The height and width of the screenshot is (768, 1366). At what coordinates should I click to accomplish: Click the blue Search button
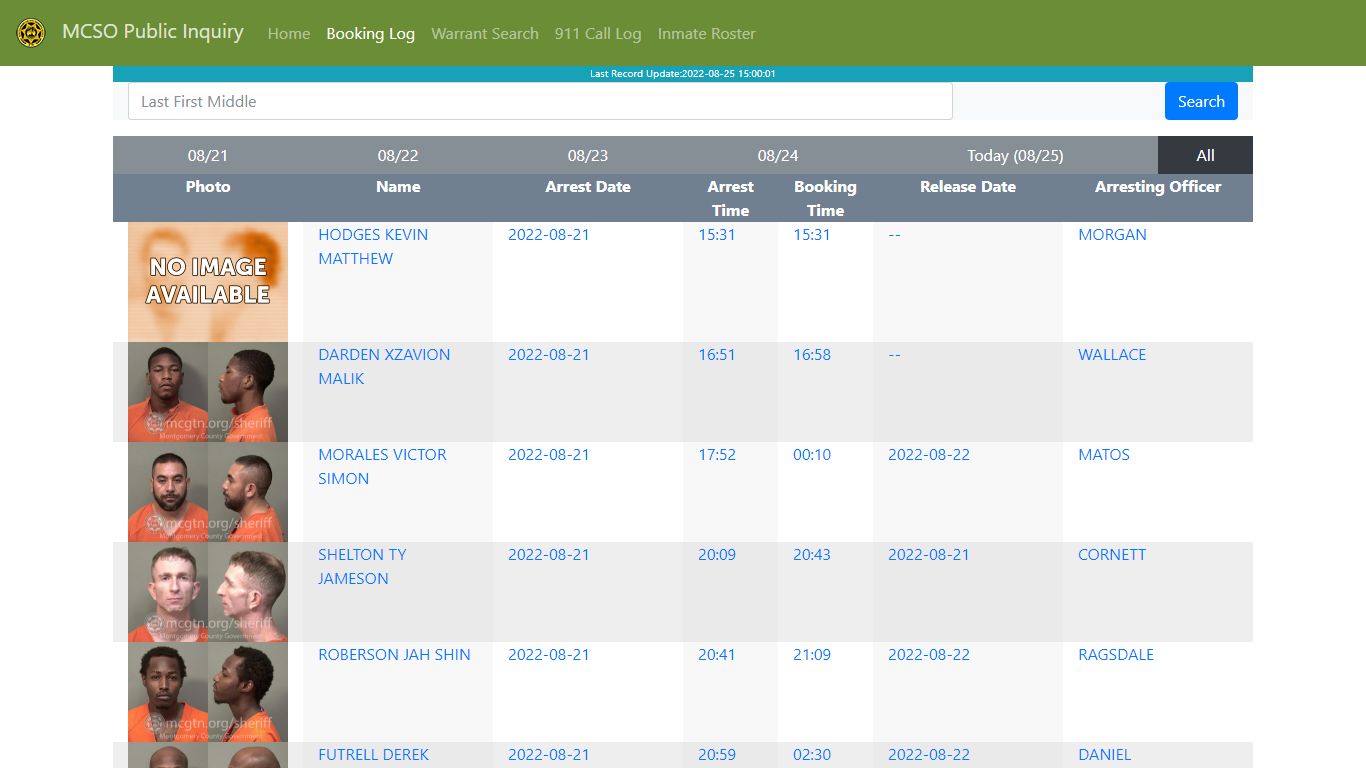coord(1201,101)
